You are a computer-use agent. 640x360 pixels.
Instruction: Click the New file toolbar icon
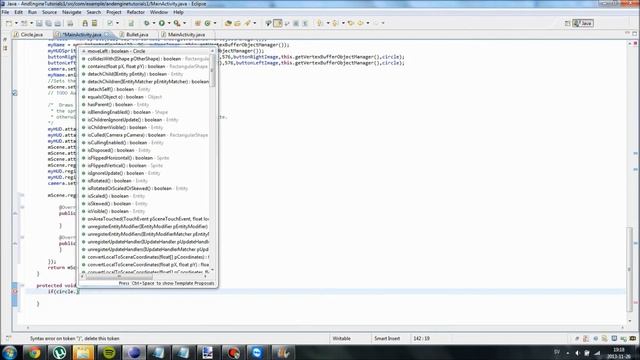9,23
